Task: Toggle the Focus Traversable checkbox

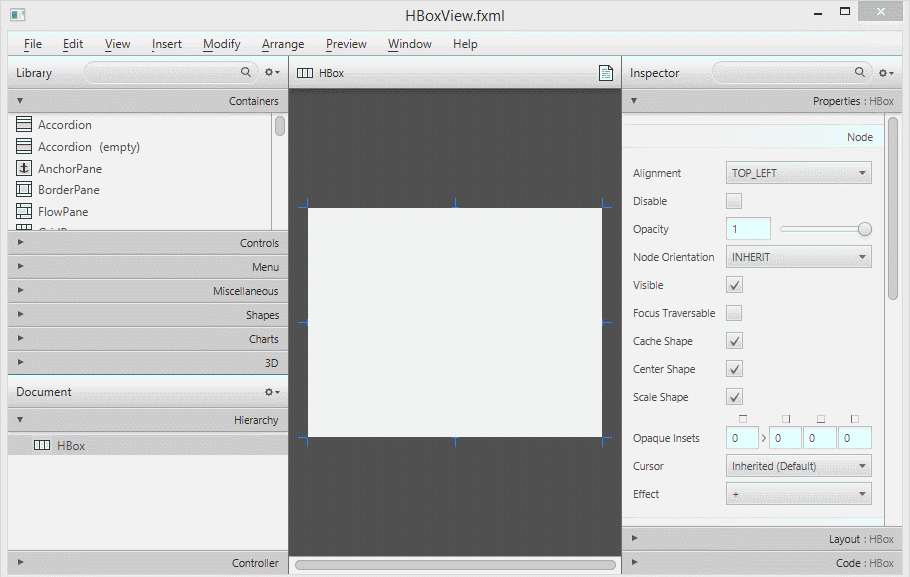Action: 734,313
